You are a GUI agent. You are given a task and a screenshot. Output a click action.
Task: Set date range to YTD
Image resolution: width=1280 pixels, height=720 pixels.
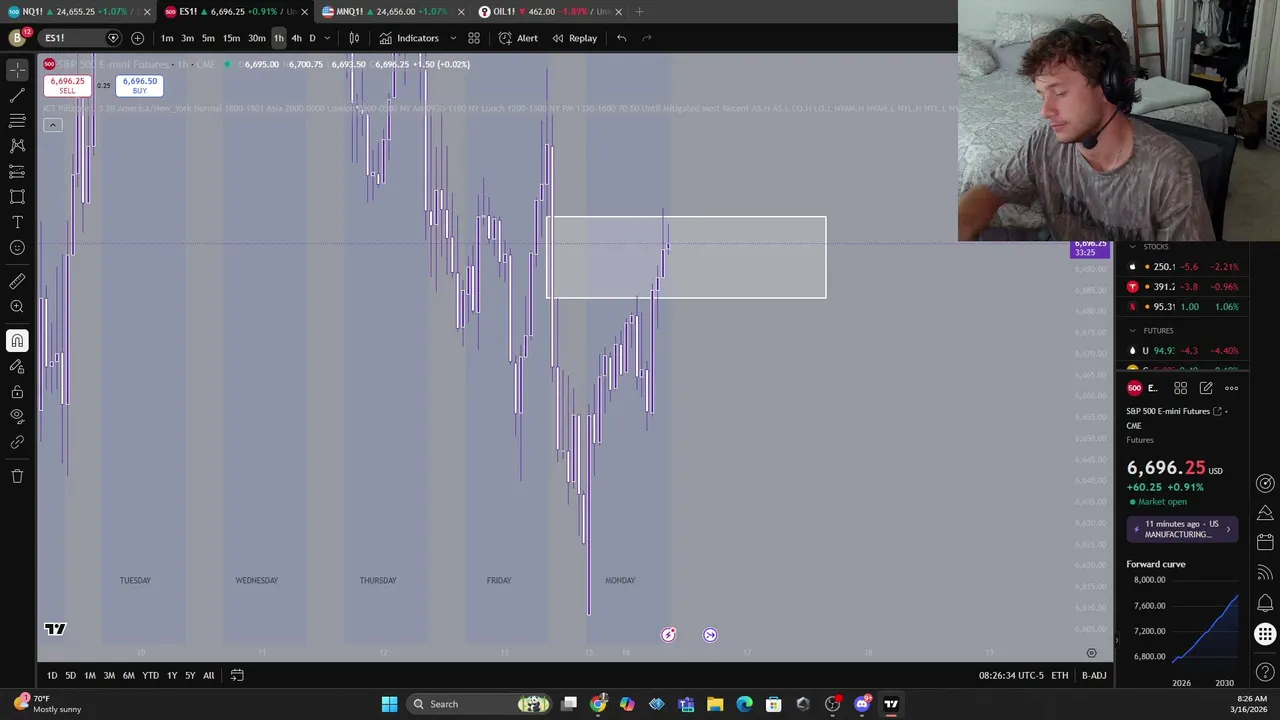coord(150,675)
